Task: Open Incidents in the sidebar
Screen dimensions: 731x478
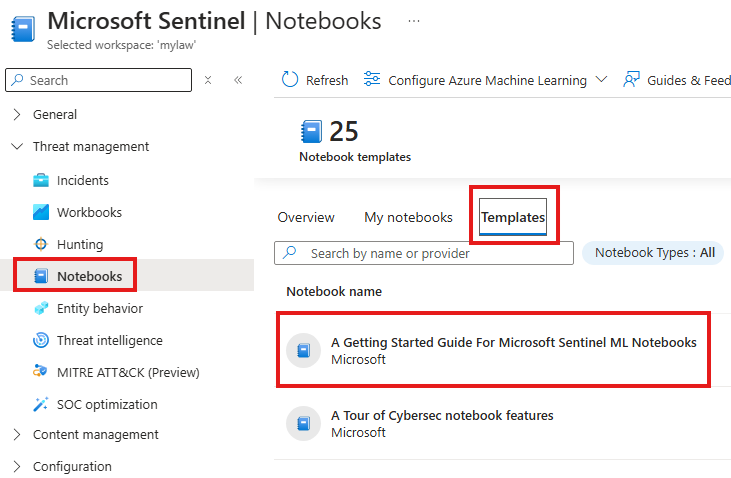Action: [x=83, y=180]
